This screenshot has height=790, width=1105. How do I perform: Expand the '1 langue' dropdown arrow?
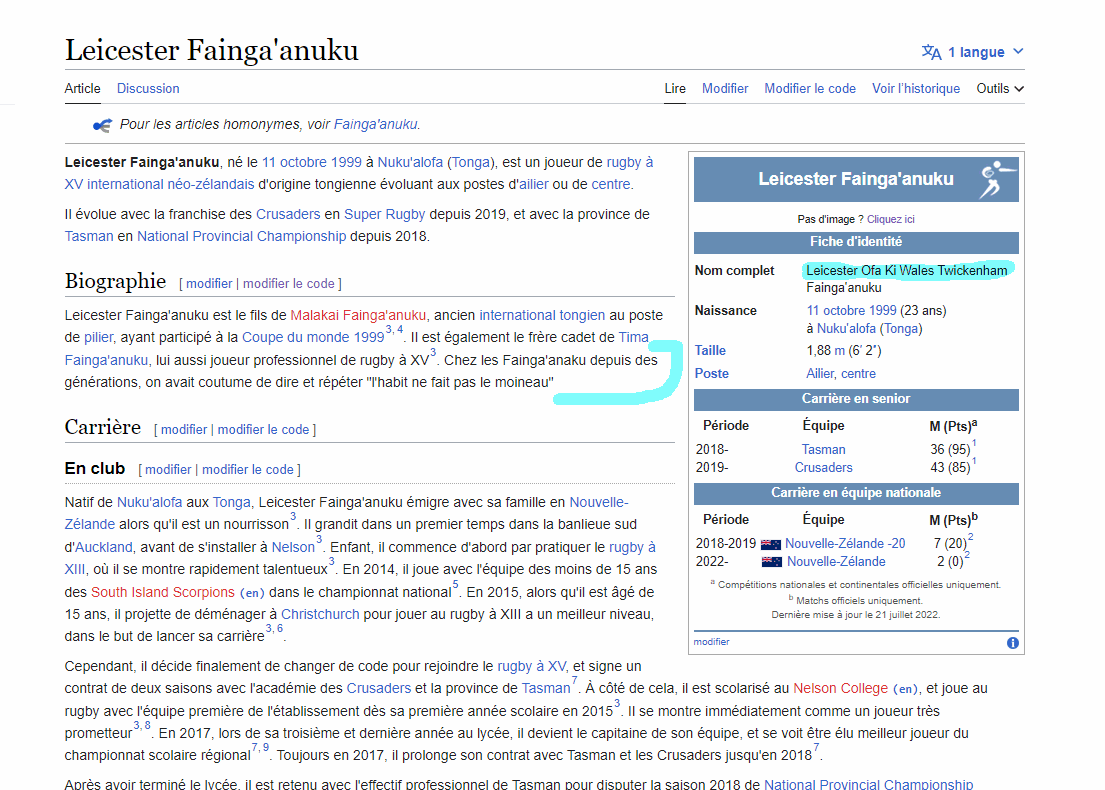pyautogui.click(x=1018, y=51)
